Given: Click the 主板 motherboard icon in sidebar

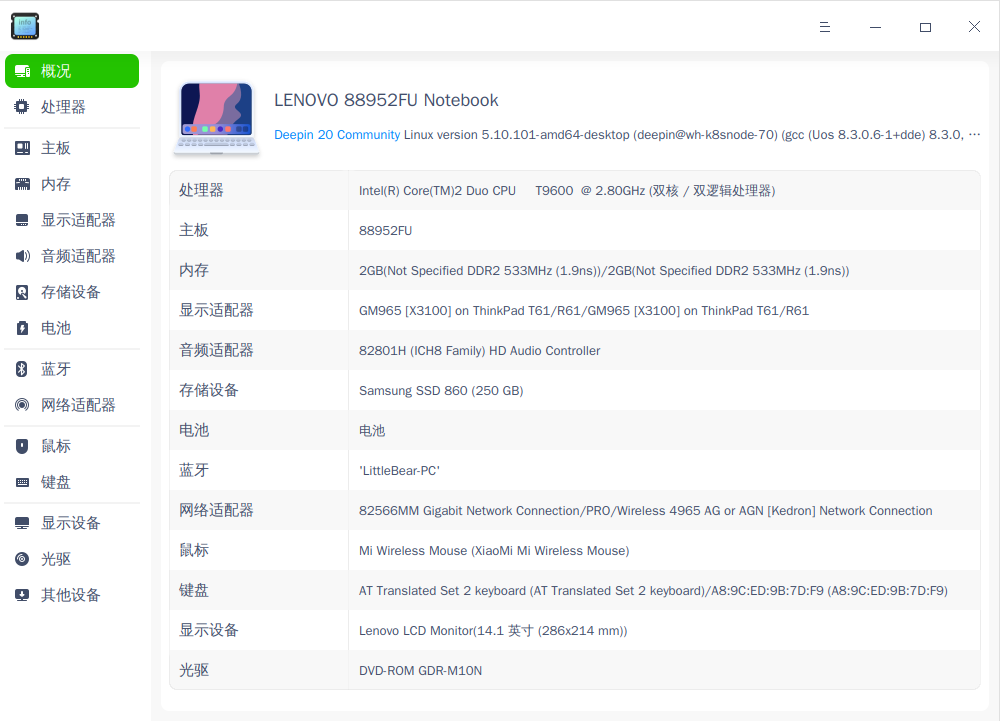Looking at the screenshot, I should pyautogui.click(x=22, y=148).
